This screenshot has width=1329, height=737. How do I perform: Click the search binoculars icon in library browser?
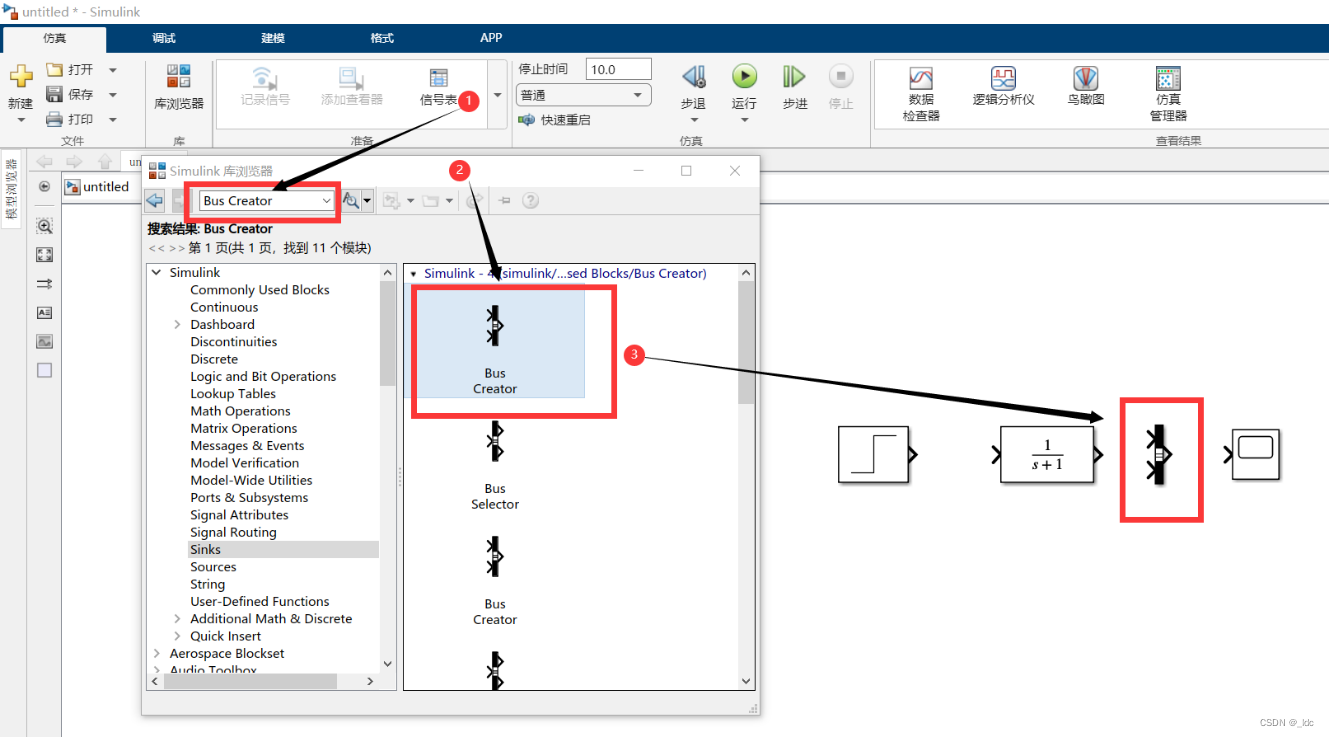tap(351, 201)
